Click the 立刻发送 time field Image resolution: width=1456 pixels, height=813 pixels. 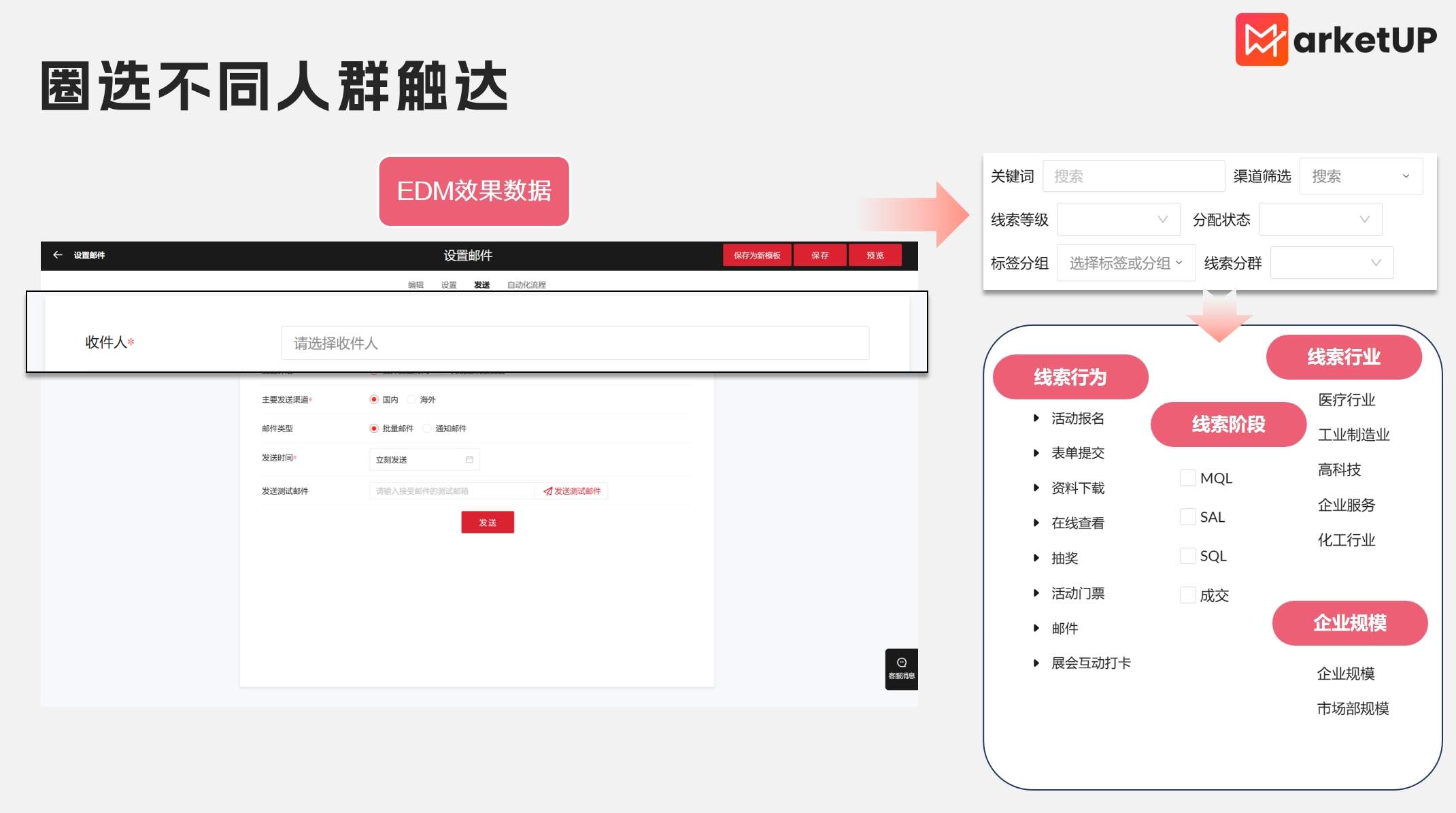(424, 460)
